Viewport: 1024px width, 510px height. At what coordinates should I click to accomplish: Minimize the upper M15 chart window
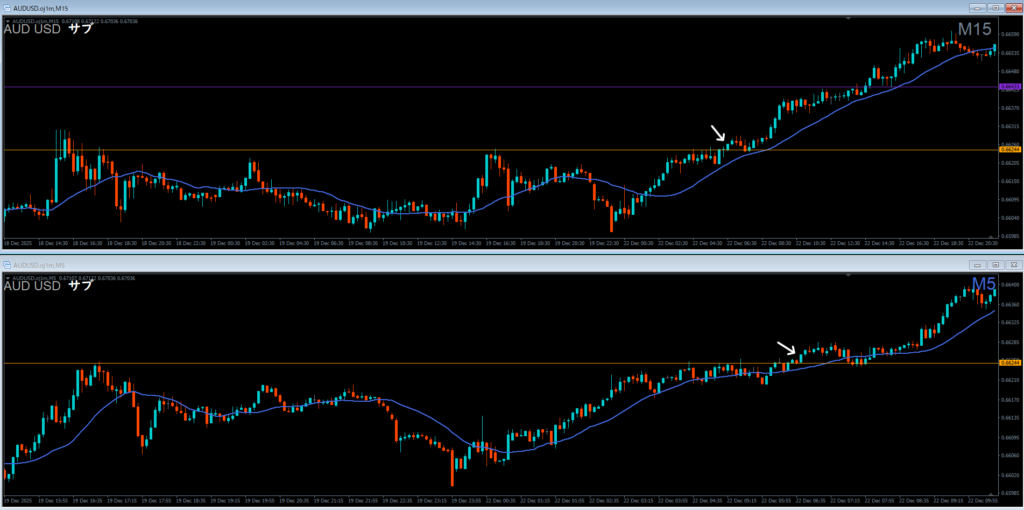(977, 8)
